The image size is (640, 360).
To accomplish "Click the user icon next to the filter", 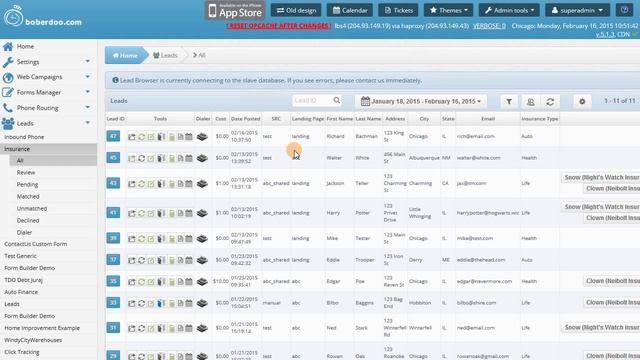I will click(x=531, y=102).
